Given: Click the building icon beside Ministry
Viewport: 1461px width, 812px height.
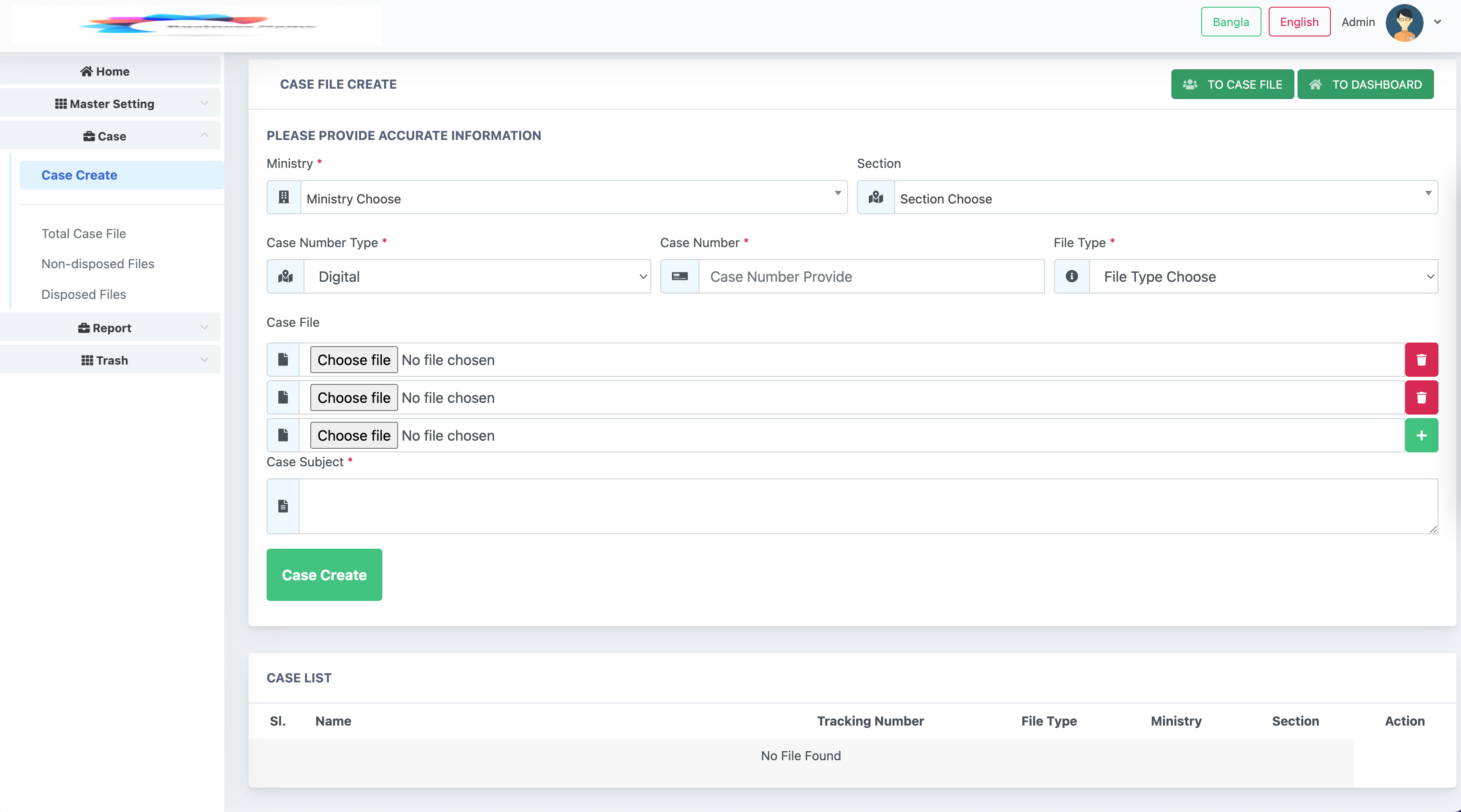Looking at the screenshot, I should point(284,197).
